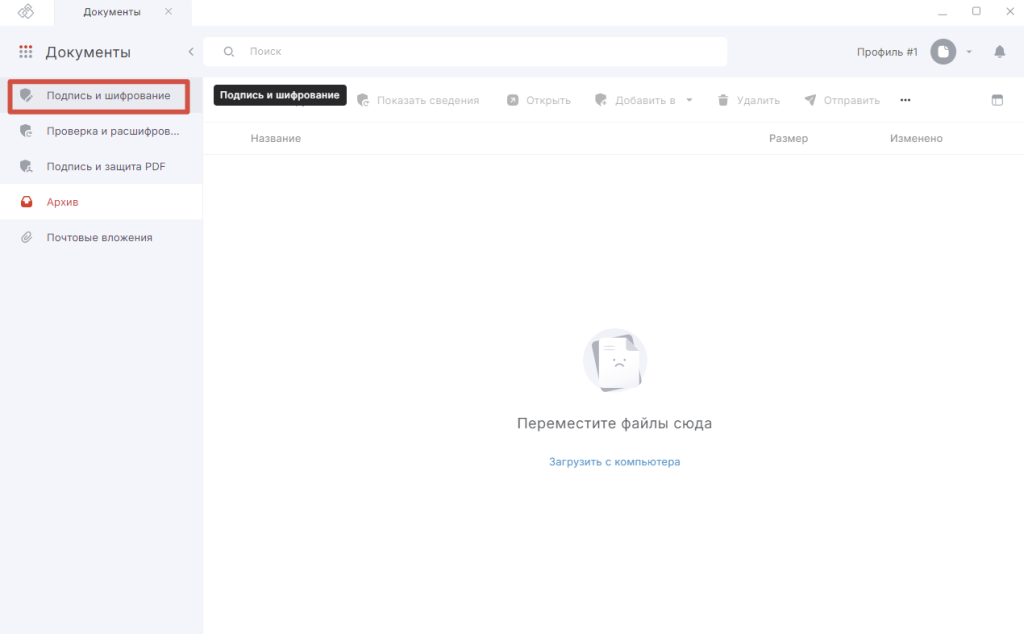Click the trash can icon
Viewport: 1024px width, 634px height.
click(723, 100)
